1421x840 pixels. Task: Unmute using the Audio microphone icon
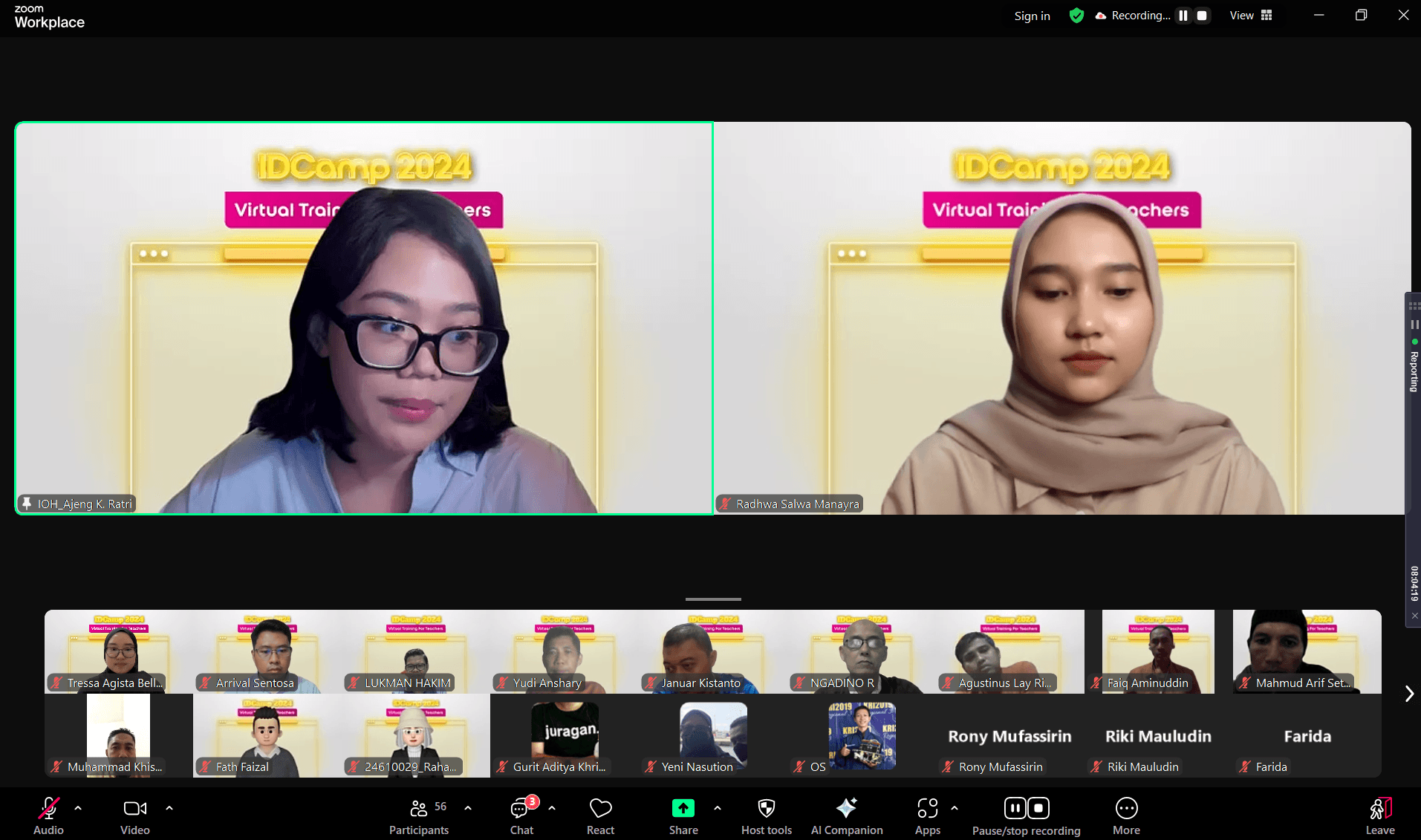tap(48, 808)
